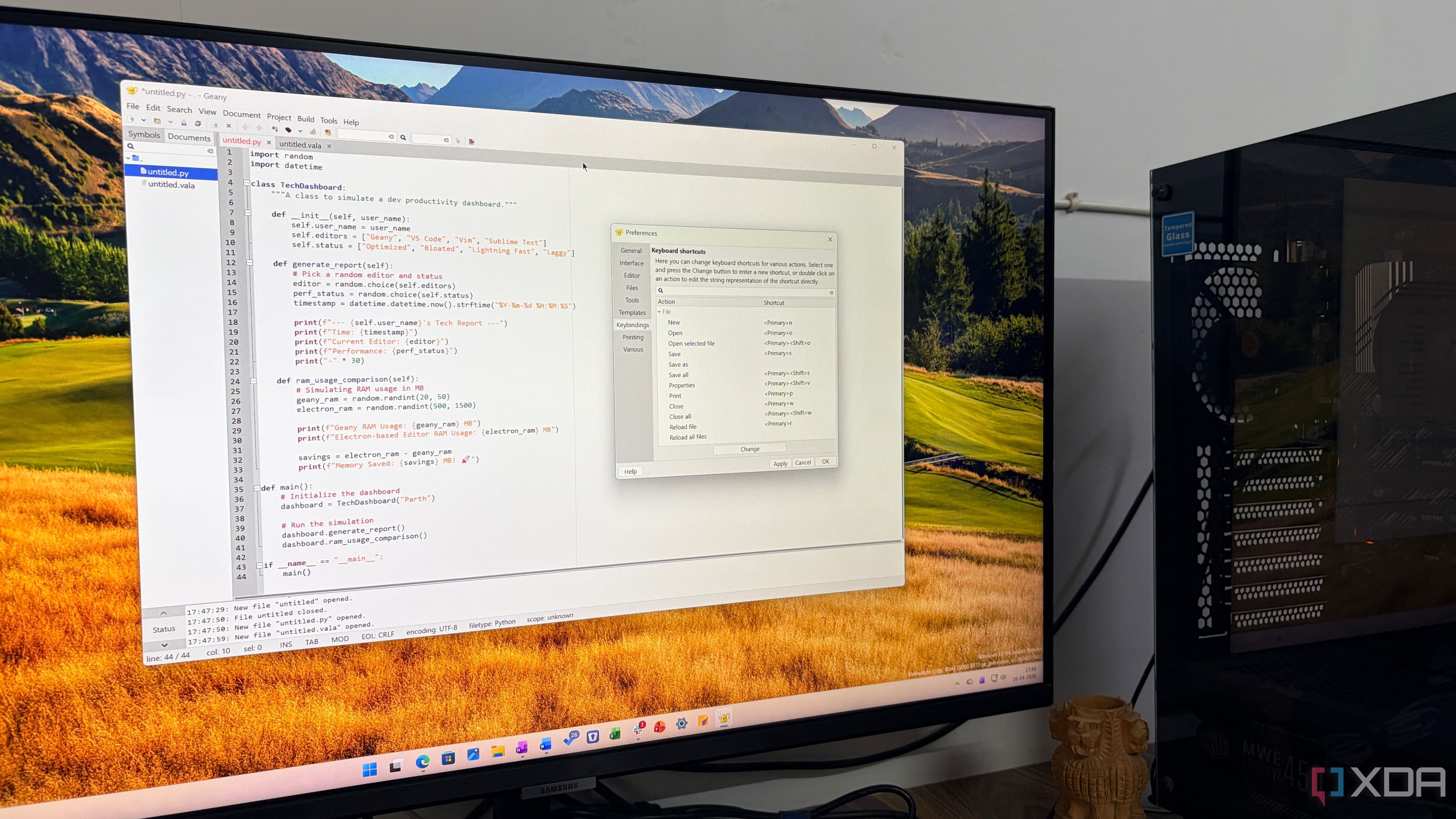The image size is (1456, 819).
Task: Click the Build brick icon
Action: [x=288, y=130]
